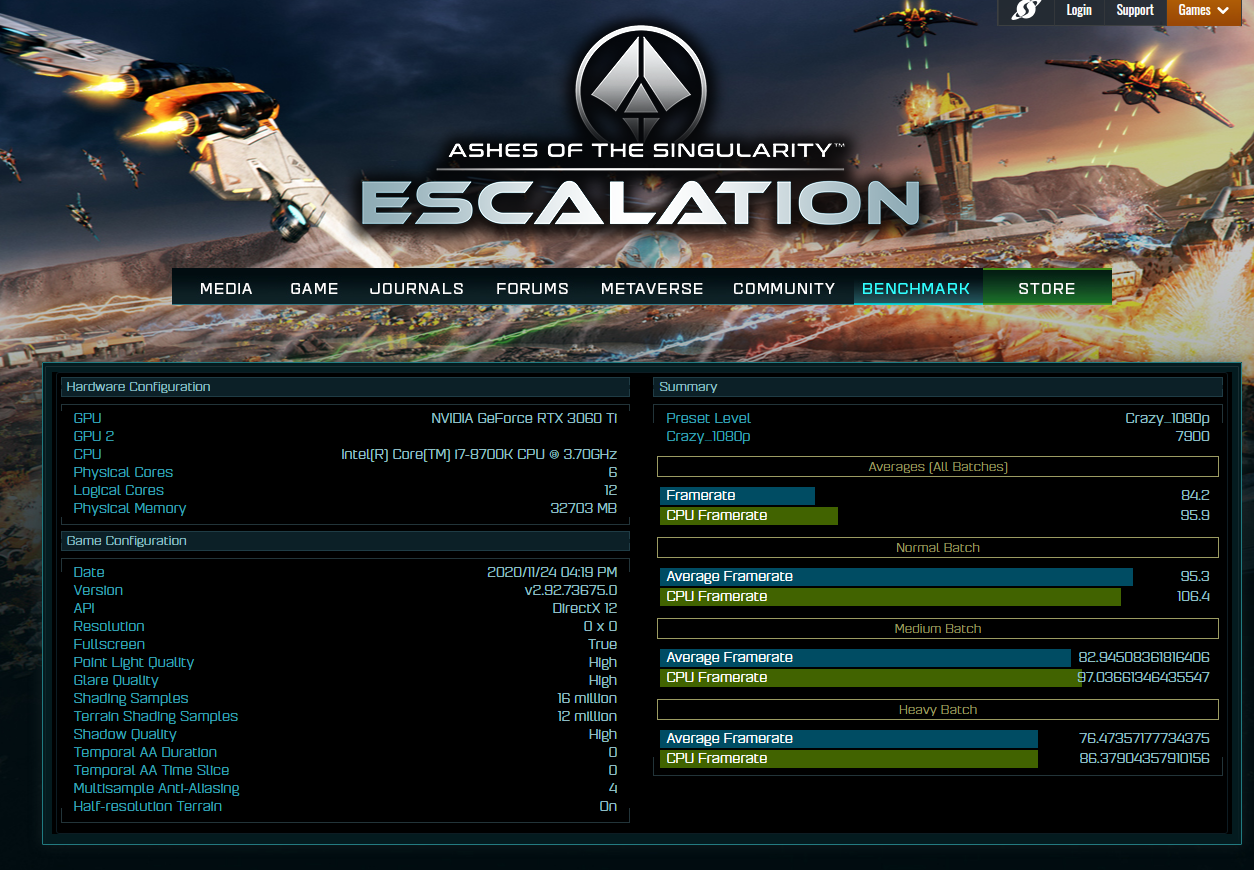Click the Heavy Batch heading
1254x870 pixels.
938,710
